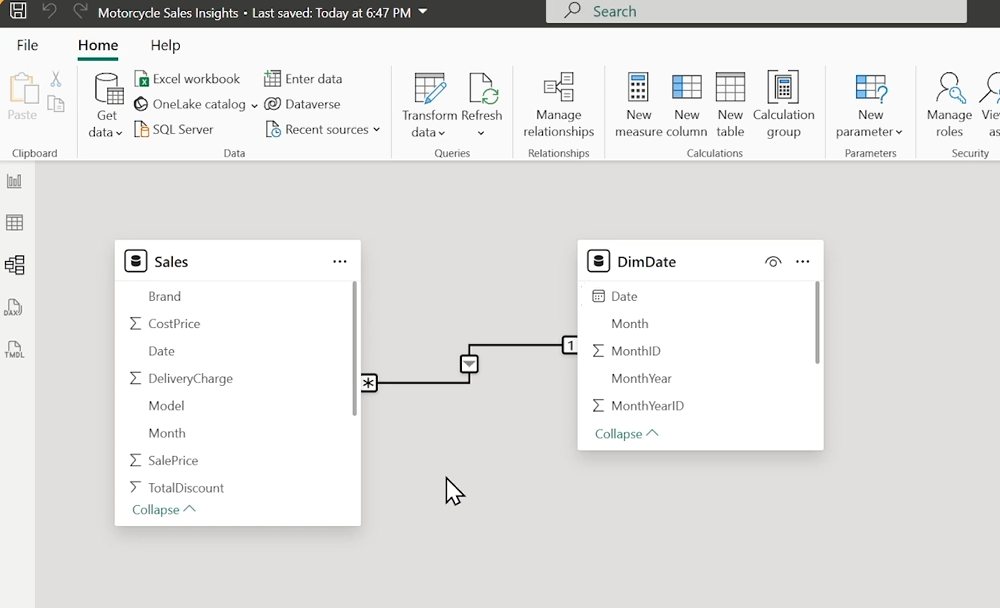
Task: Switch to Table view in left sidebar
Action: [x=15, y=223]
